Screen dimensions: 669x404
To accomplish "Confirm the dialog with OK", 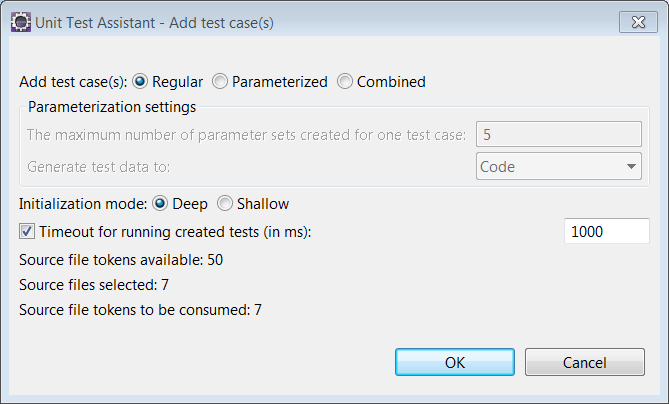I will tap(455, 362).
